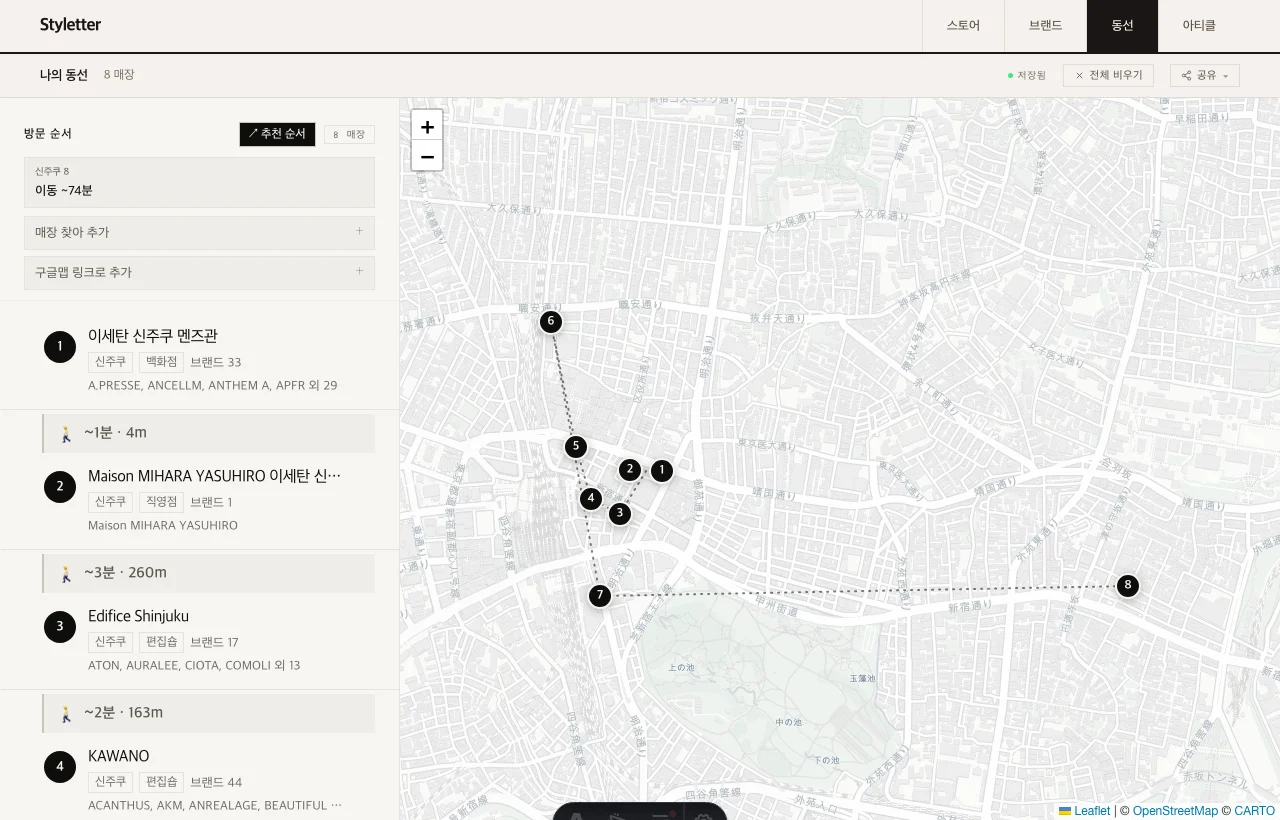Select map marker 1
The width and height of the screenshot is (1280, 820).
coord(661,470)
